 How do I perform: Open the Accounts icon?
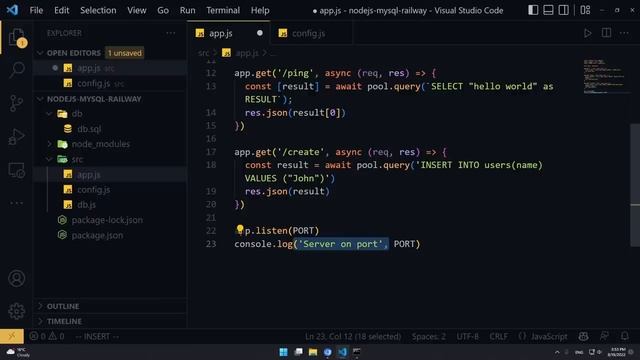17,278
